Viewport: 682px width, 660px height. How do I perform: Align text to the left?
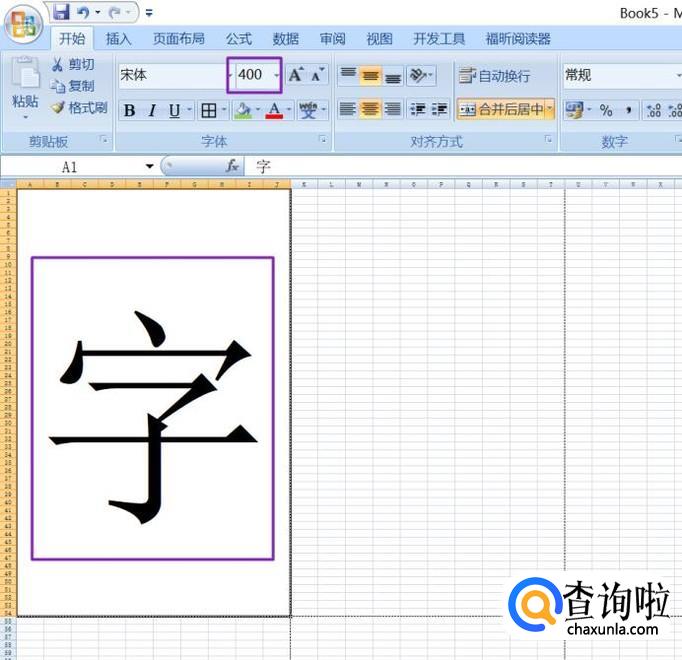click(x=348, y=109)
